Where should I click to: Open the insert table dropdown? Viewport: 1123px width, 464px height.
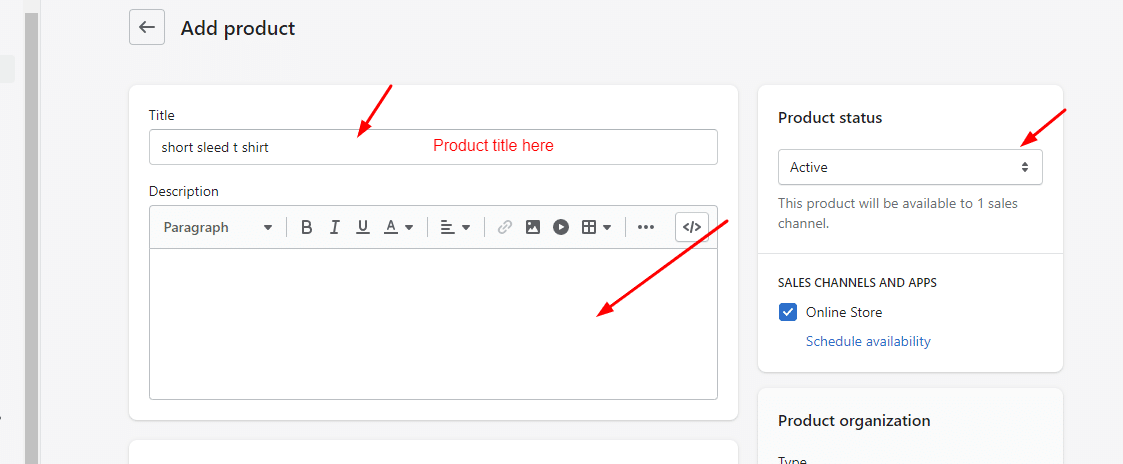[596, 227]
